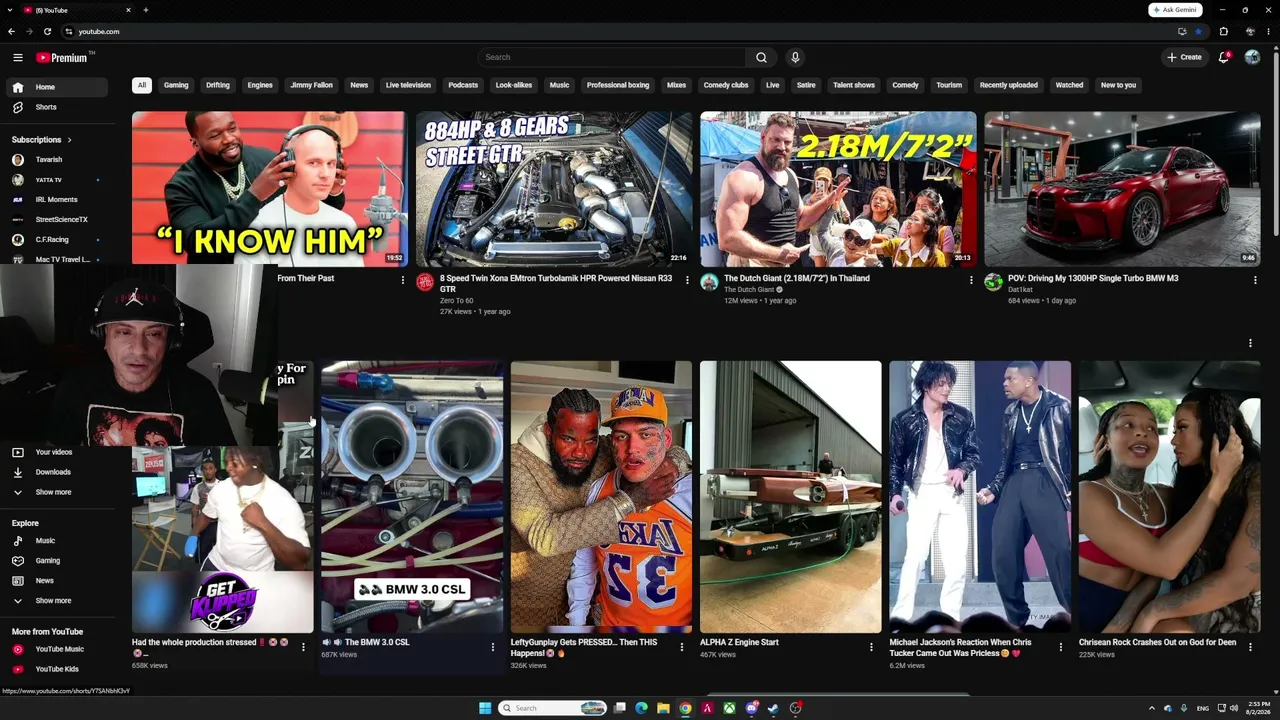Viewport: 1280px width, 720px height.
Task: Open options for the Nissan R33 GTR video
Action: [x=687, y=280]
